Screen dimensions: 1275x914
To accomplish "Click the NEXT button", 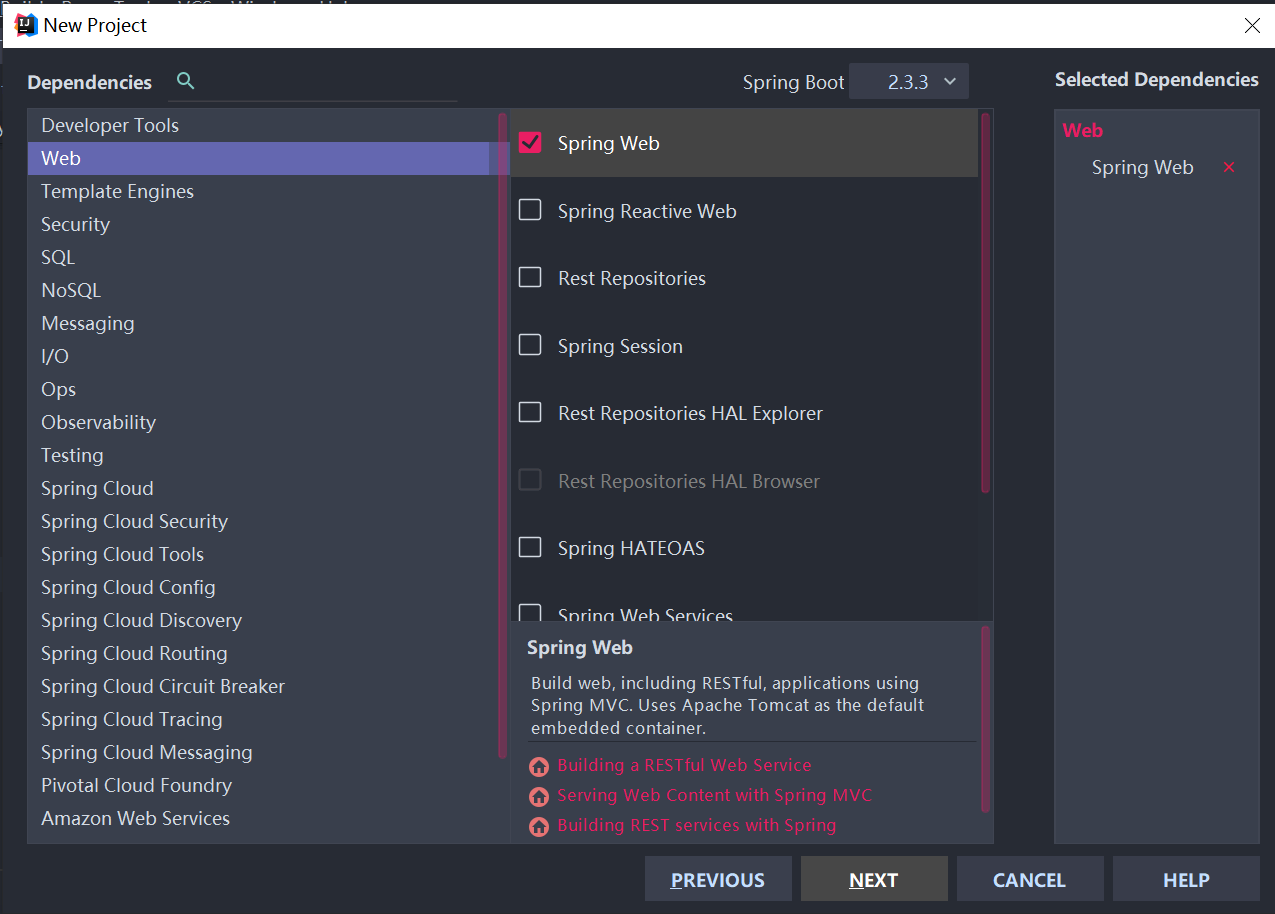I will (x=874, y=879).
